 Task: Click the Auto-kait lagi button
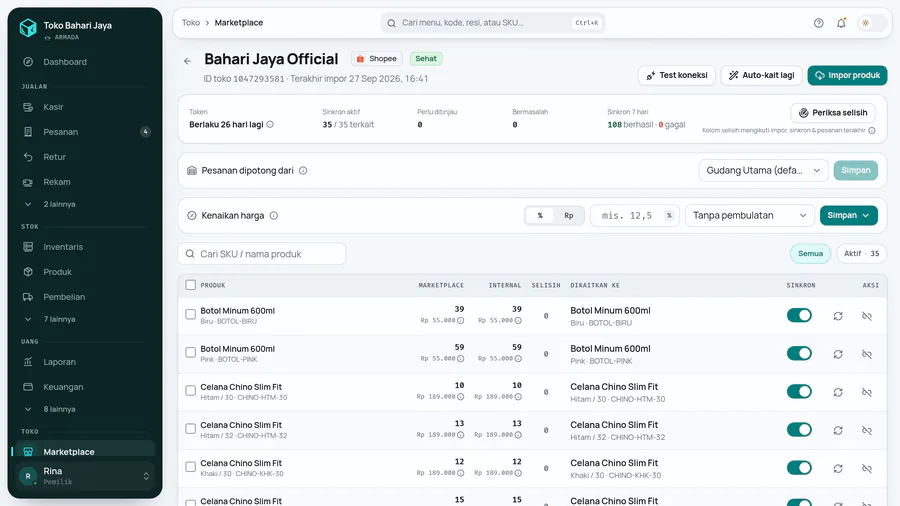(x=761, y=75)
